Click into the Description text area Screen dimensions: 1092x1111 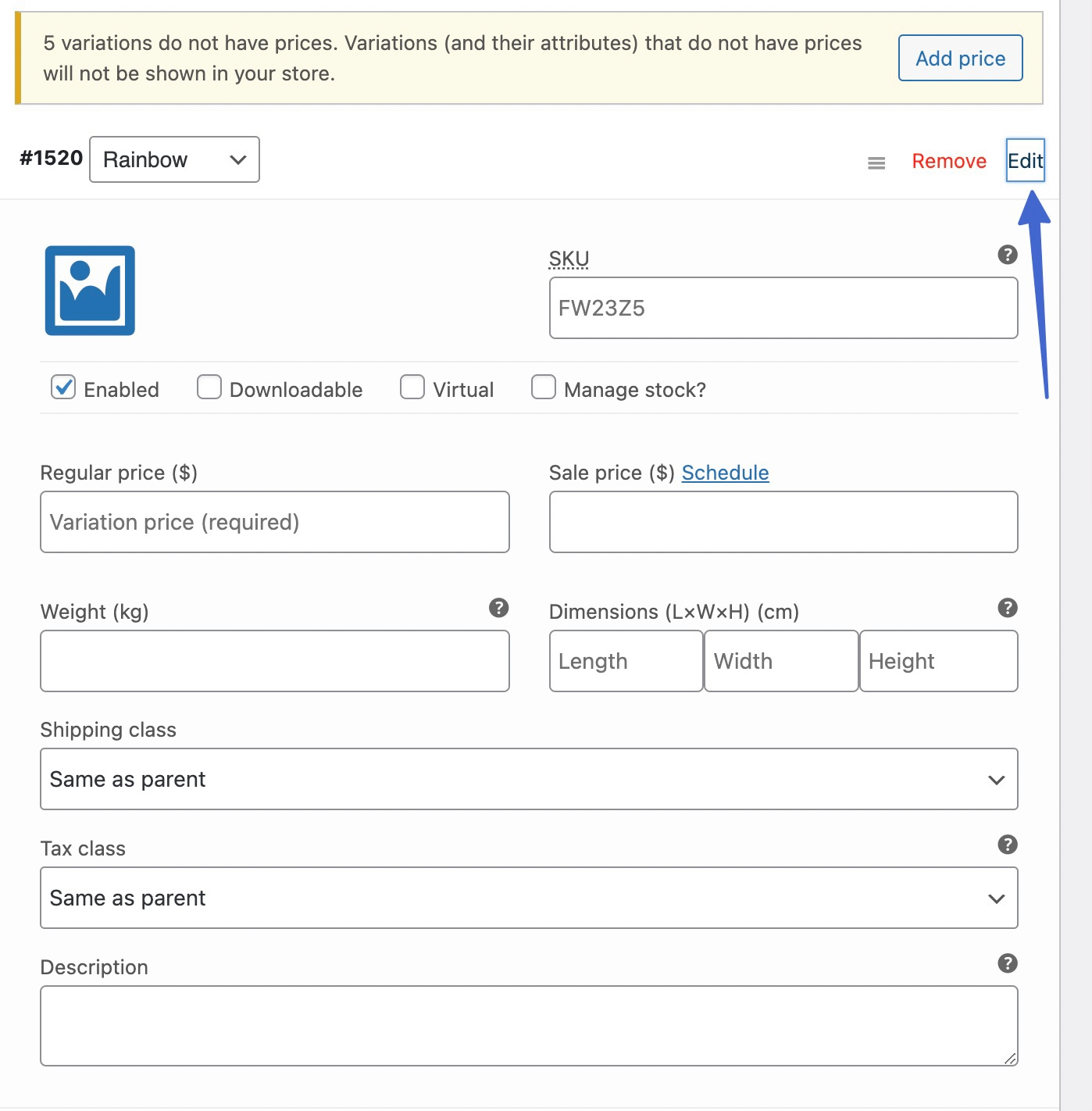pyautogui.click(x=528, y=1025)
